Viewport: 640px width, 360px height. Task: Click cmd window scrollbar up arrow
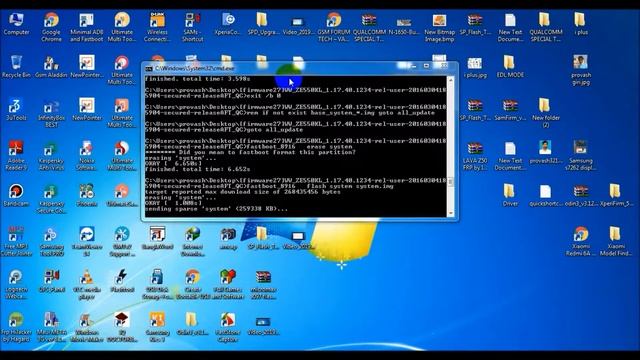point(451,80)
